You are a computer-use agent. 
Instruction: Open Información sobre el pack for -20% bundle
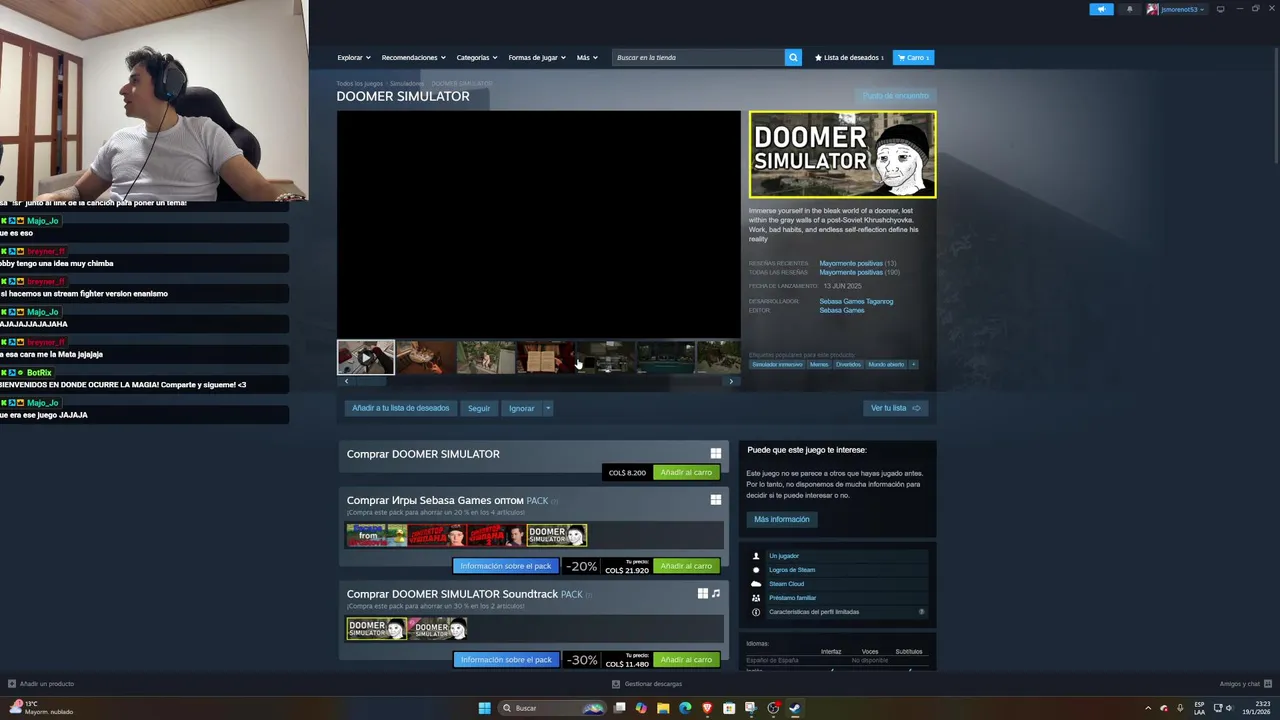(506, 566)
